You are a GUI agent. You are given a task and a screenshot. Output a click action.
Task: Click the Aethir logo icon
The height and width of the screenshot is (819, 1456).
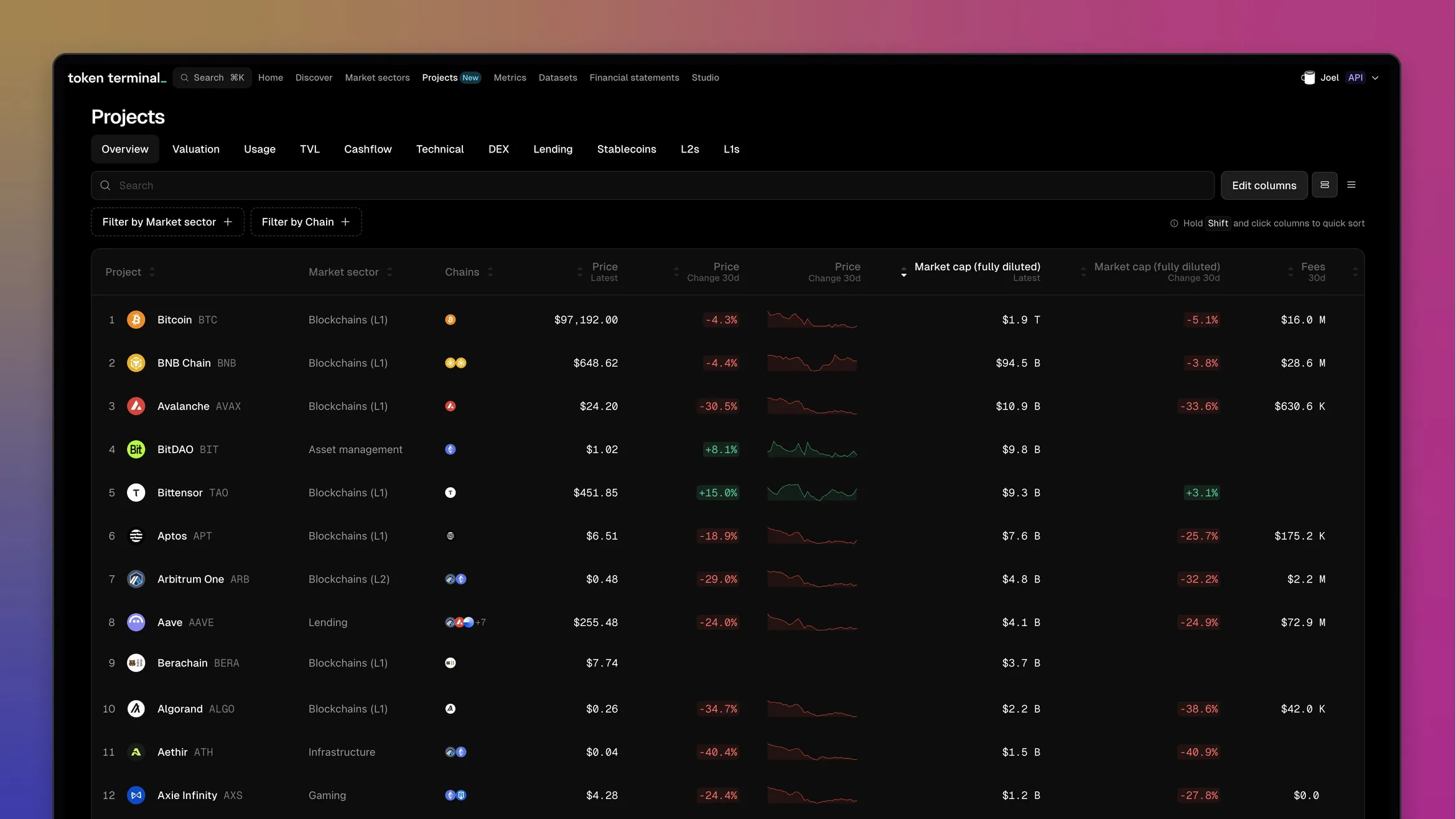pos(136,752)
